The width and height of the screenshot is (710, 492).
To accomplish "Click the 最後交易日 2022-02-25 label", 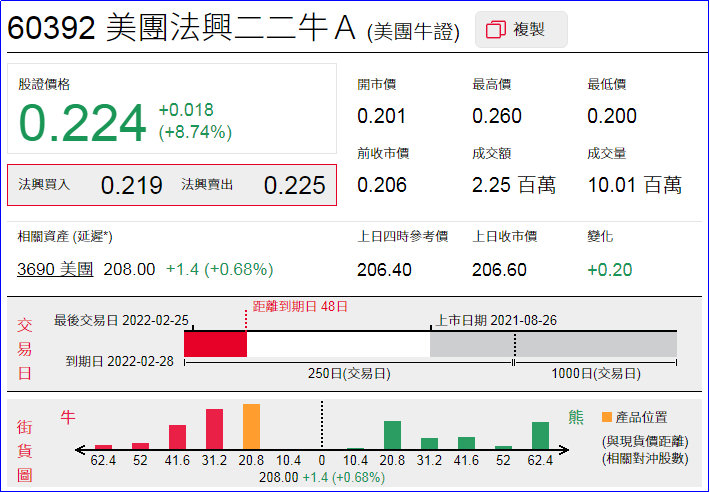I will coord(121,320).
